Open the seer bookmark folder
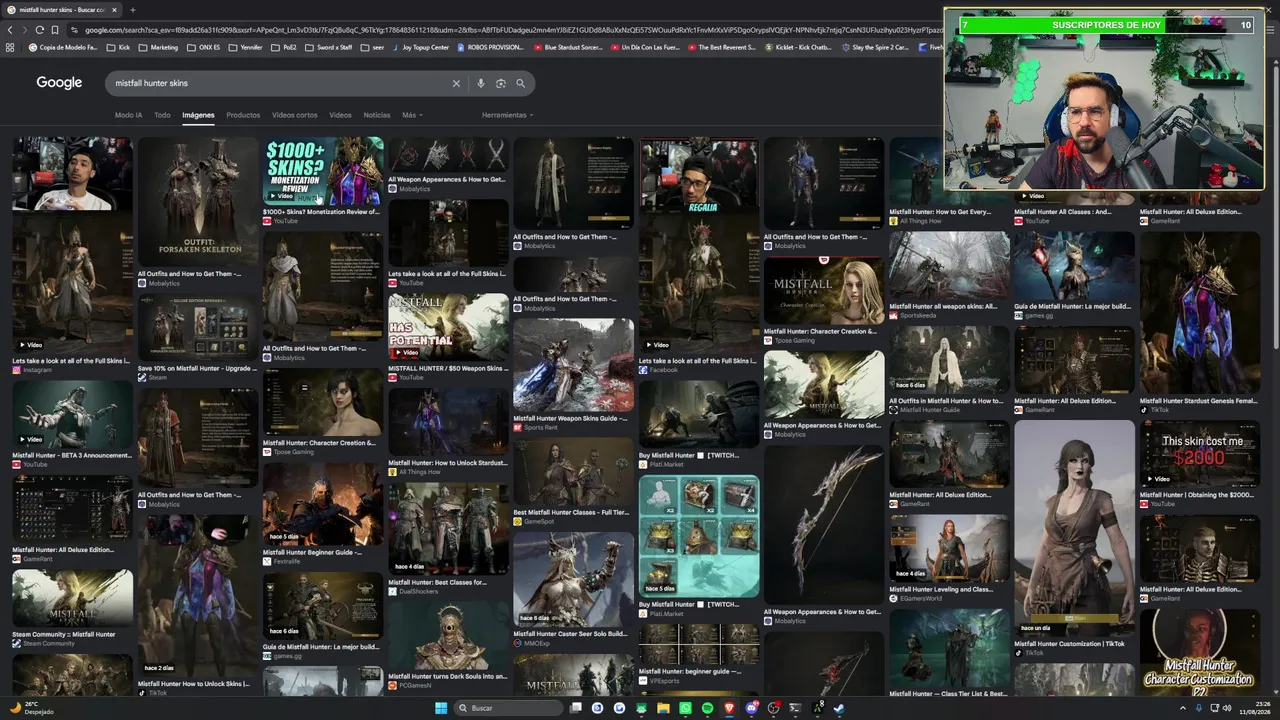1280x720 pixels. (x=373, y=47)
